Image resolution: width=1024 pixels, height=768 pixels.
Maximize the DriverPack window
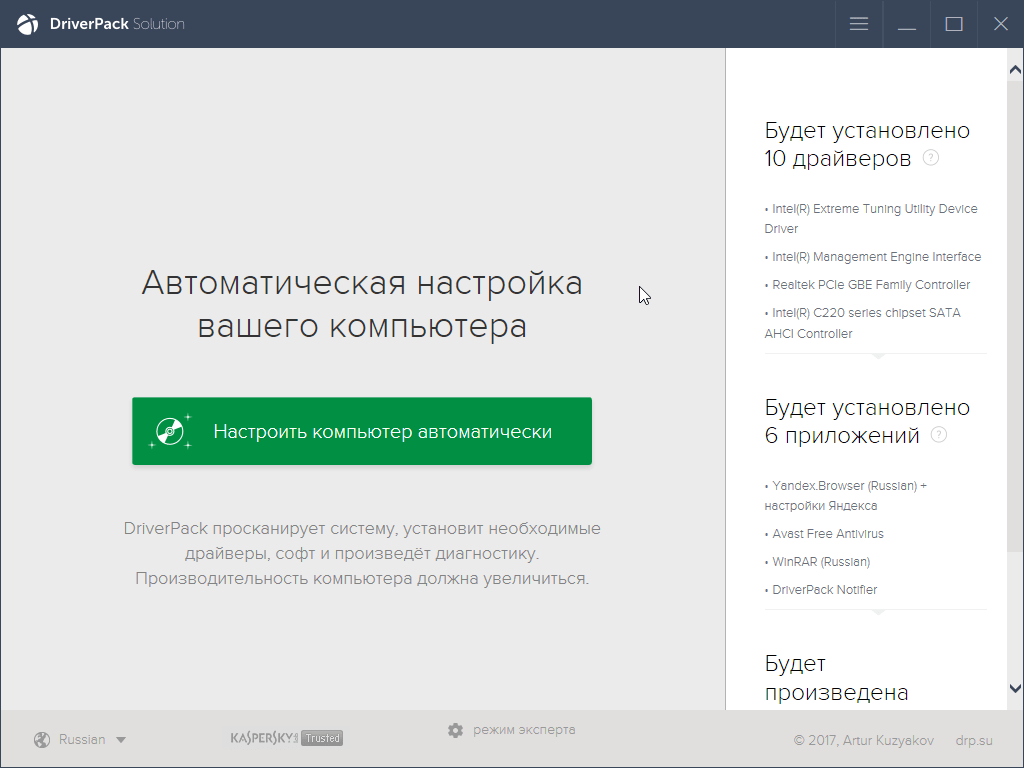953,24
